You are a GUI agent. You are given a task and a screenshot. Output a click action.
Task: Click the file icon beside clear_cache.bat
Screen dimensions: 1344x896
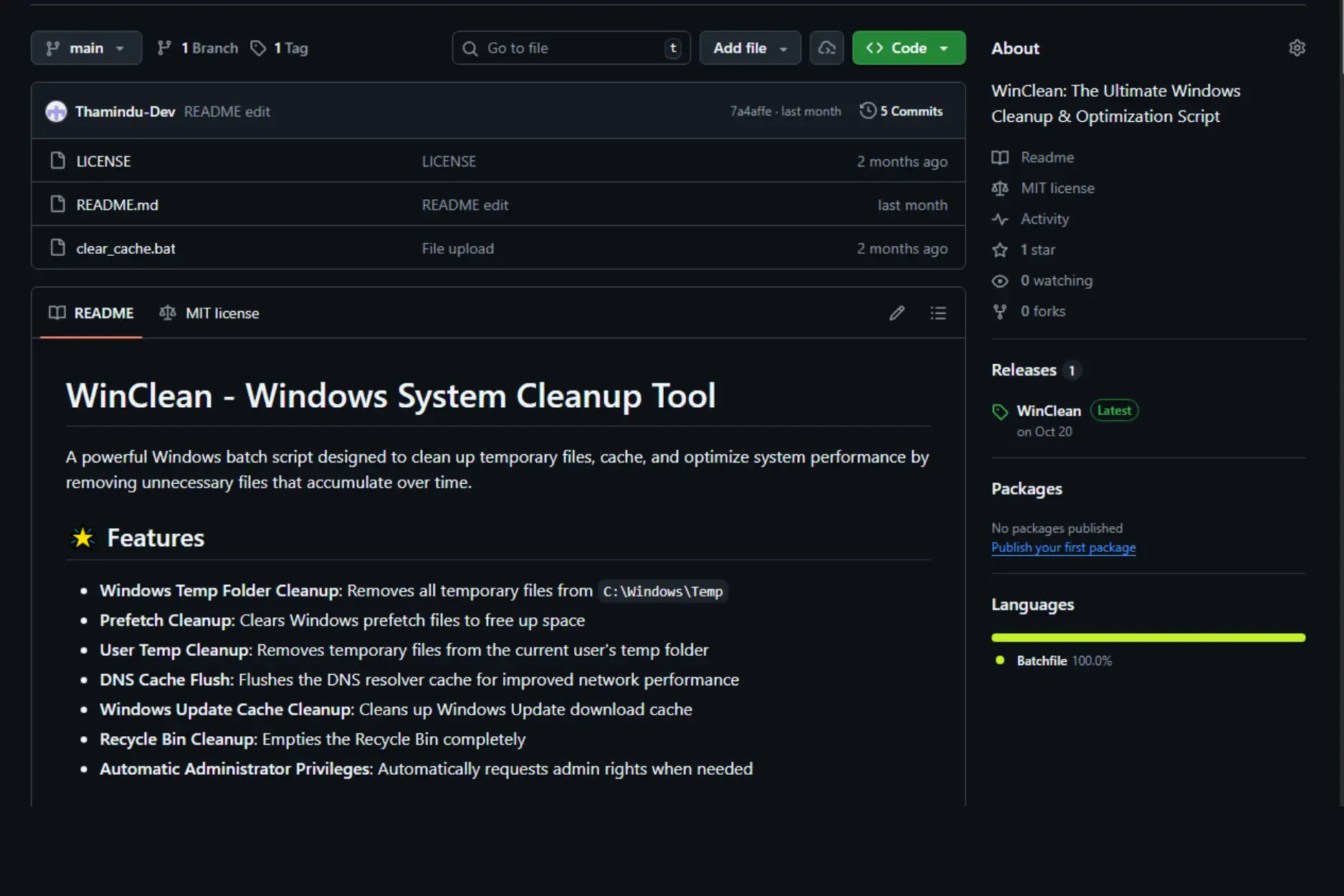point(57,247)
